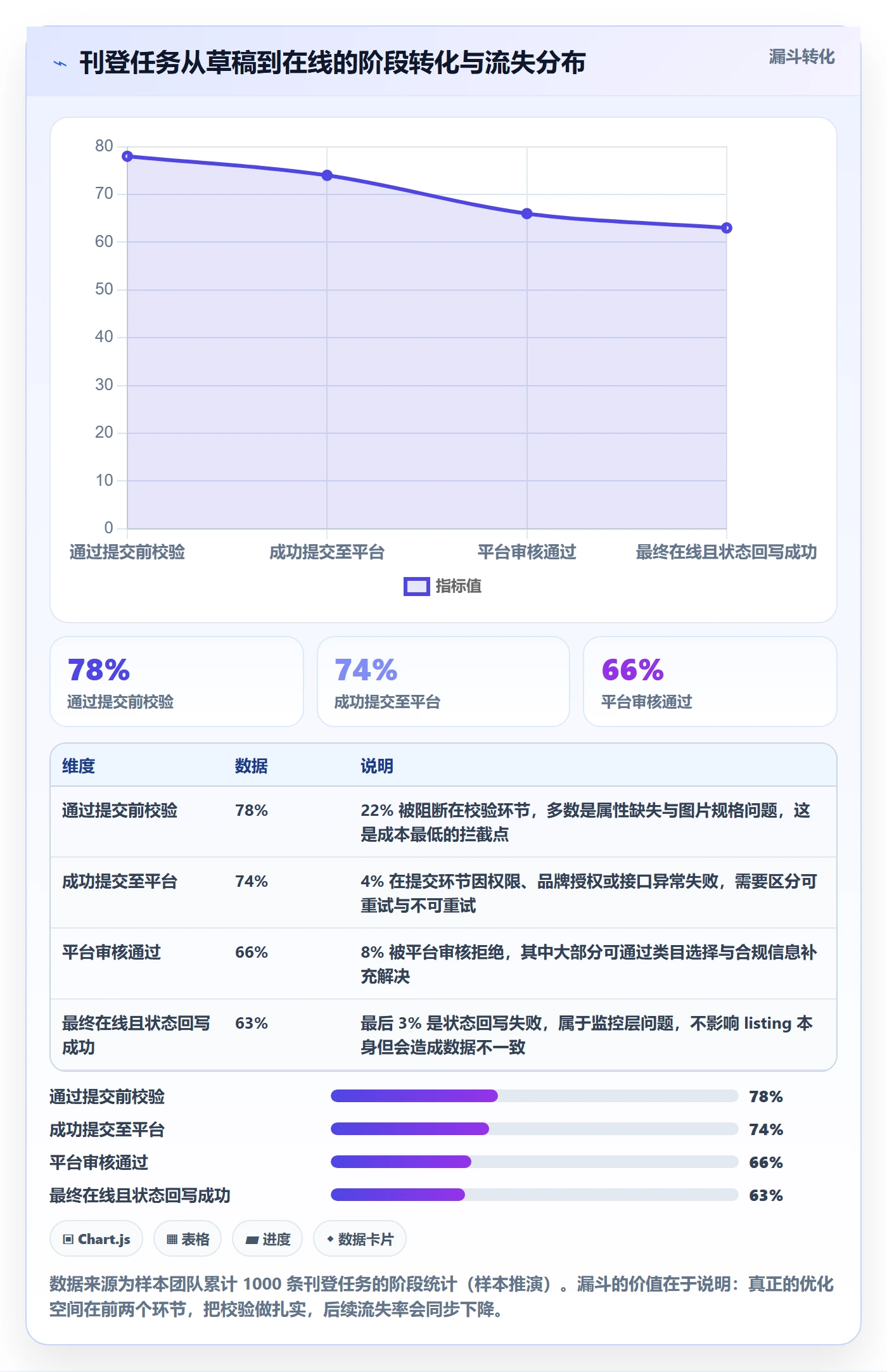Click the 平台审核通过 66% progress bar
Screen dimensions: 887x1372
(x=535, y=1162)
